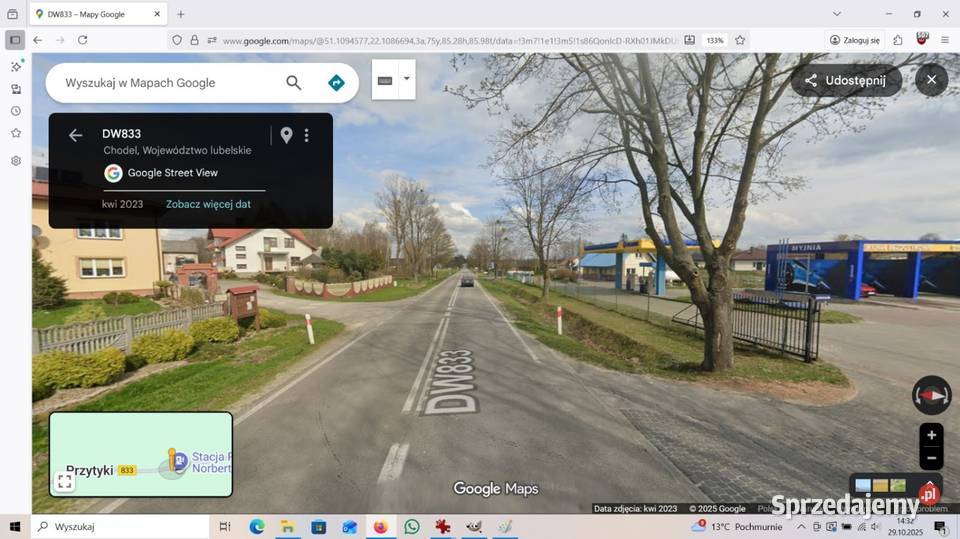Click the Firefox sidebar toggle icon

point(15,40)
